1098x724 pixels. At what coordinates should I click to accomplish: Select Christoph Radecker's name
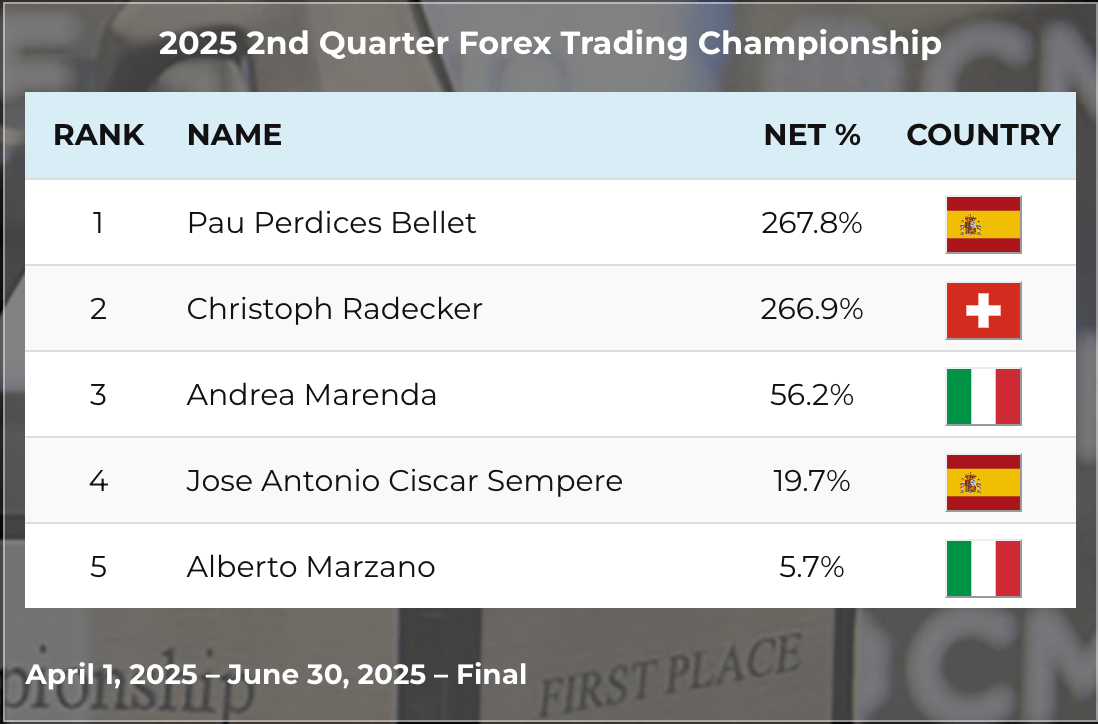coord(334,309)
